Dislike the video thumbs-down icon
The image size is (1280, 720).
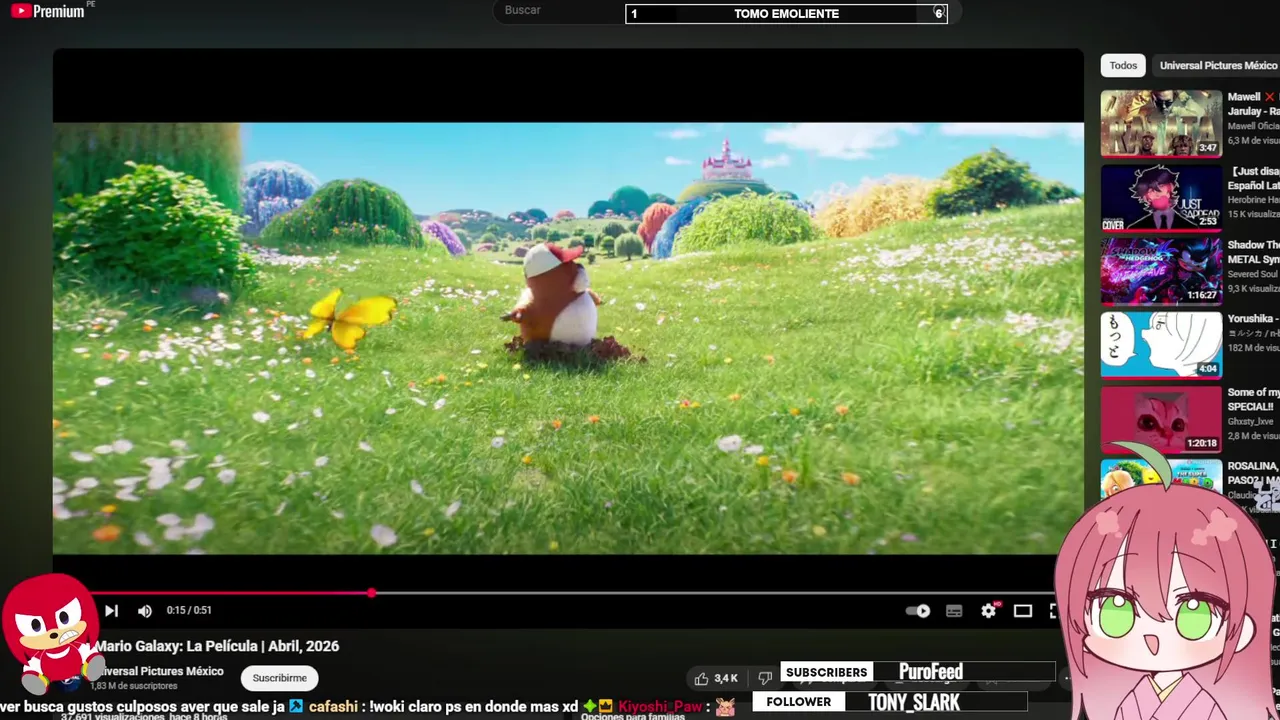click(x=765, y=679)
